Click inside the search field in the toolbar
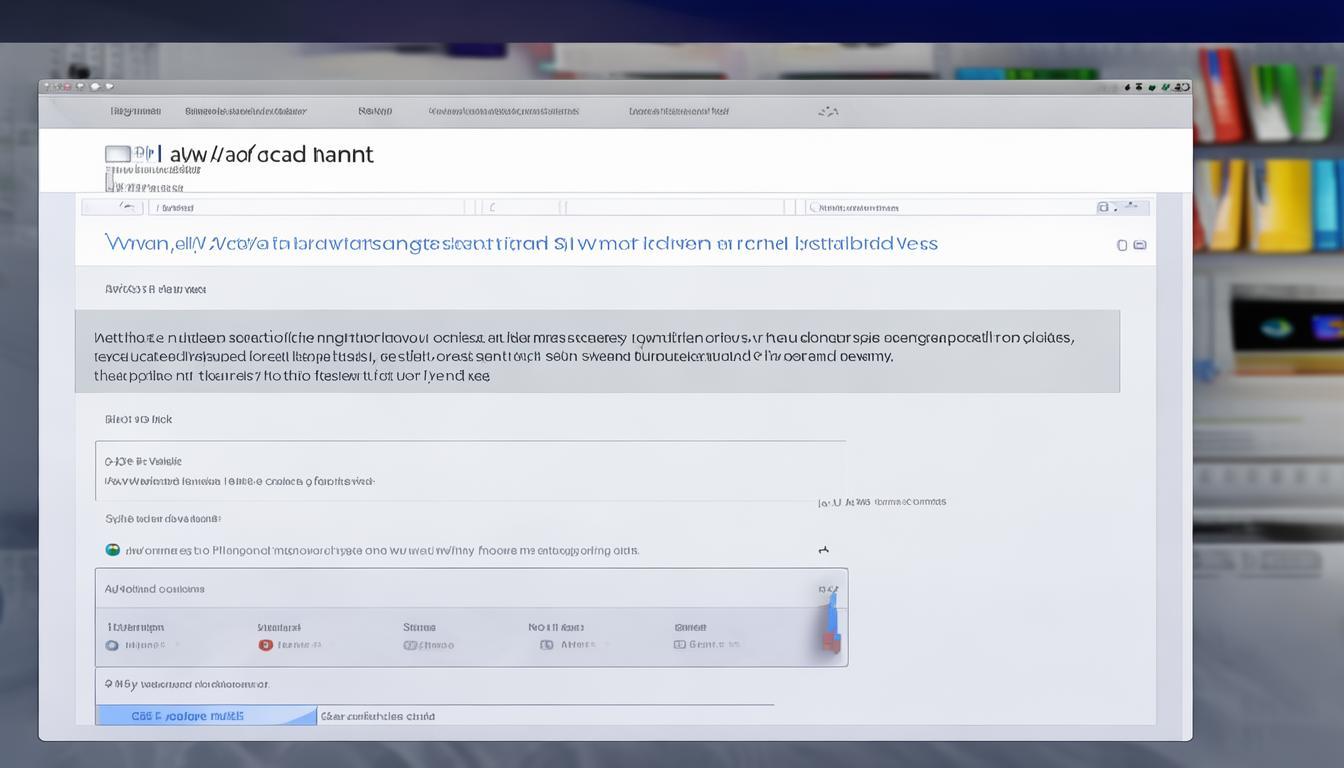1344x768 pixels. (x=950, y=207)
